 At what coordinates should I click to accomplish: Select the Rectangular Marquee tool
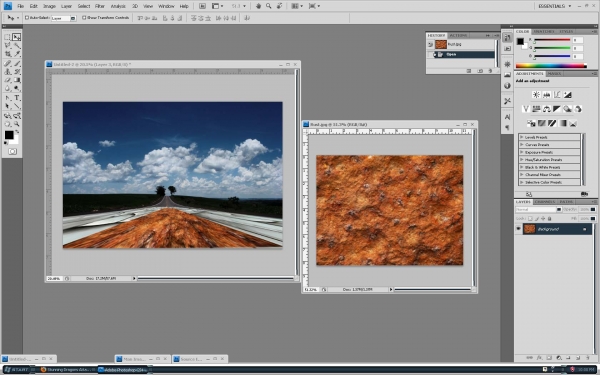(7, 37)
